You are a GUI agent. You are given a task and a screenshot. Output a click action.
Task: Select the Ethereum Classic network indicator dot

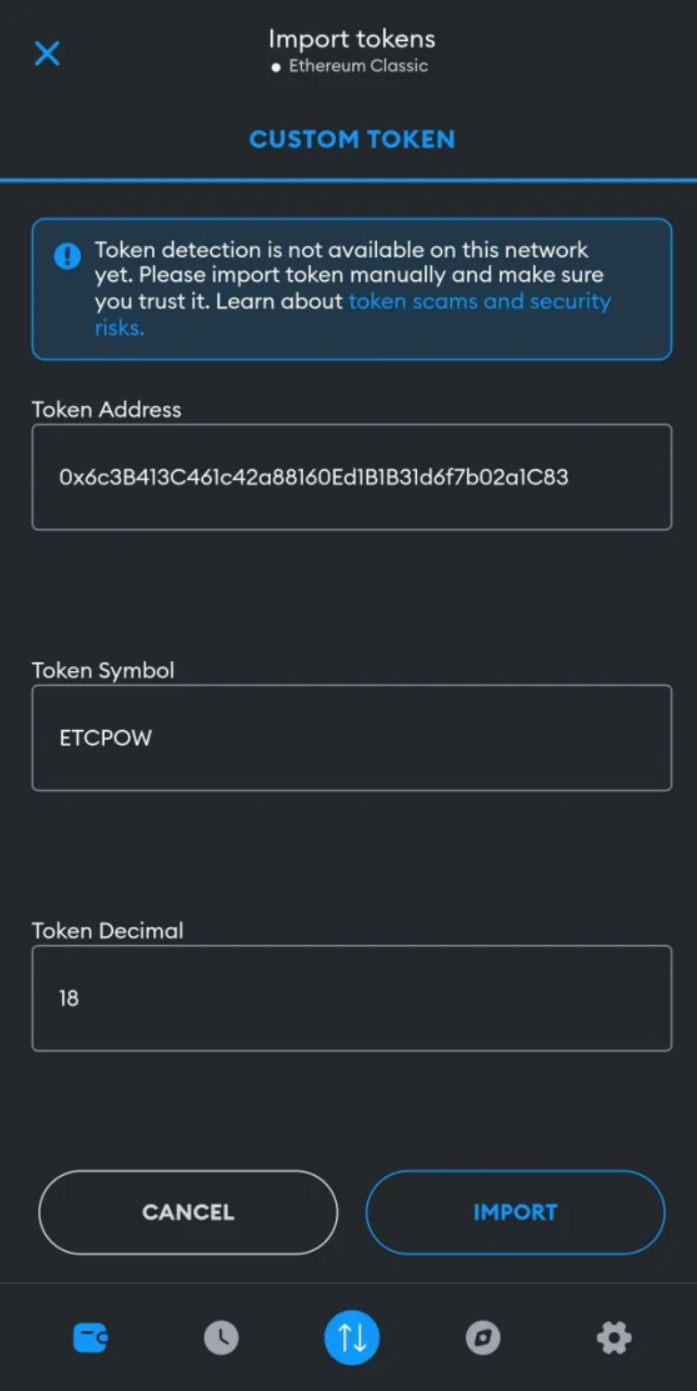coord(277,66)
